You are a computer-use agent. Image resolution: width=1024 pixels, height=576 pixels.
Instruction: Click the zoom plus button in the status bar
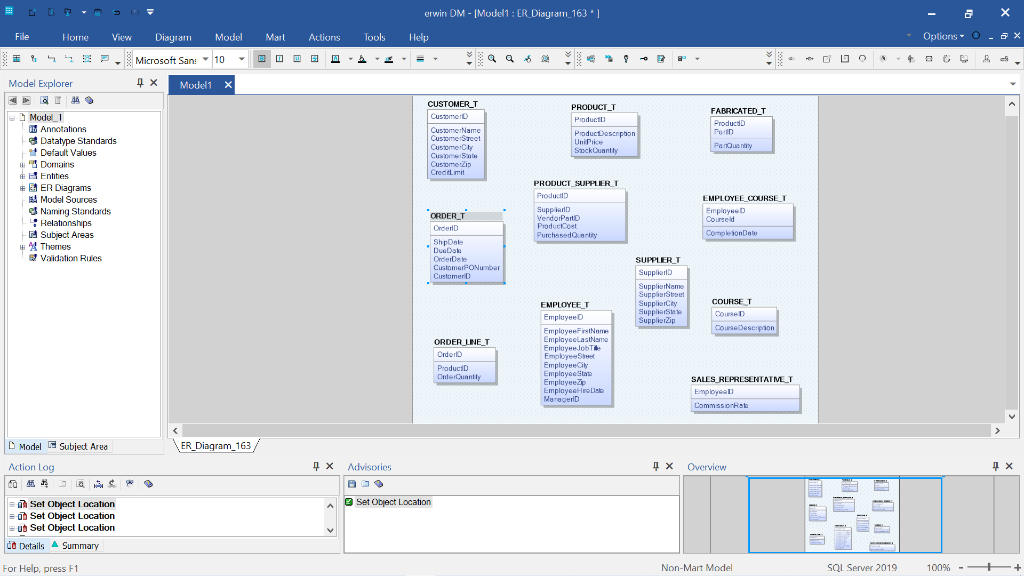tap(1017, 567)
